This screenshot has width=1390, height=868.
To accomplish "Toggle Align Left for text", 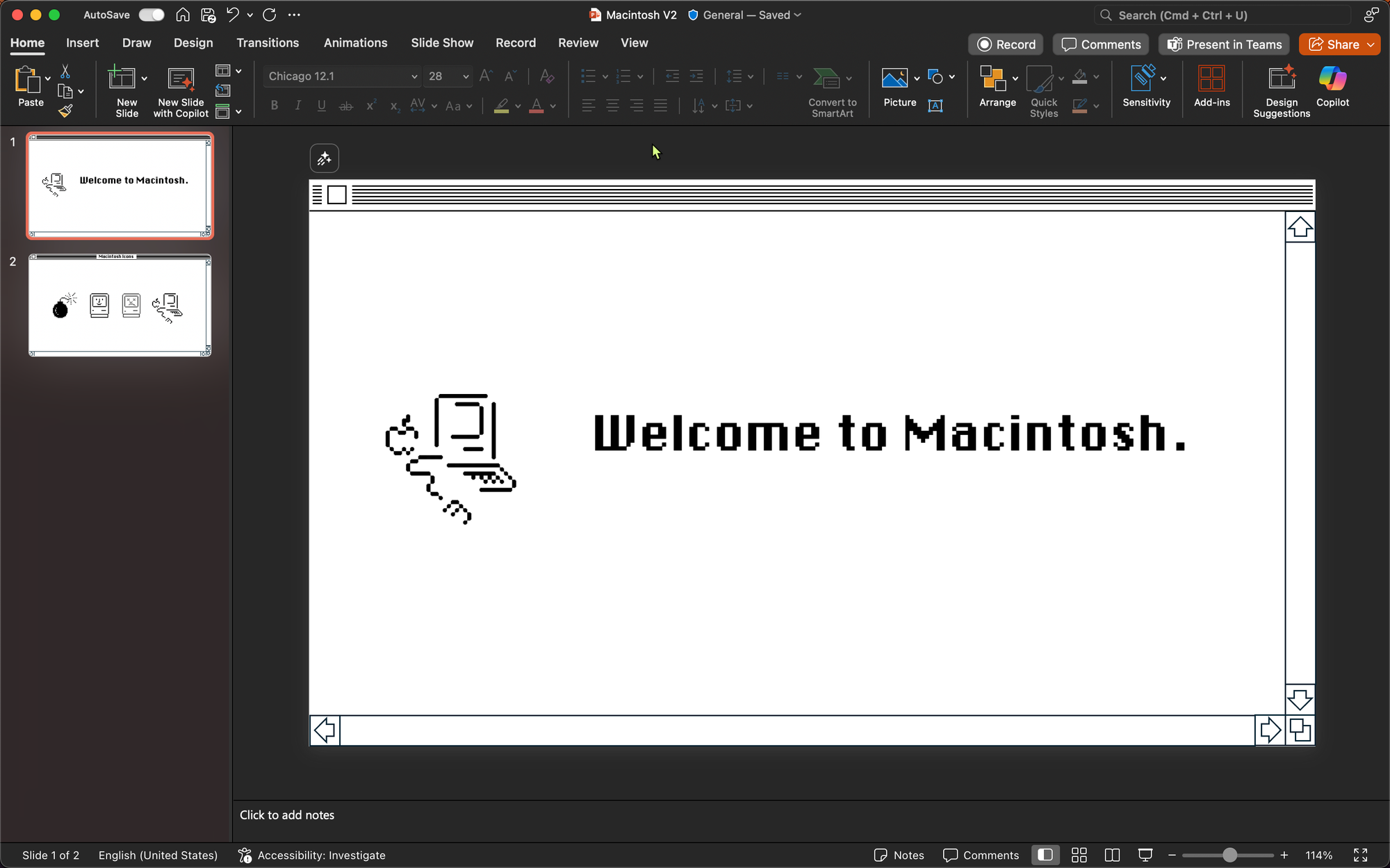I will [589, 106].
